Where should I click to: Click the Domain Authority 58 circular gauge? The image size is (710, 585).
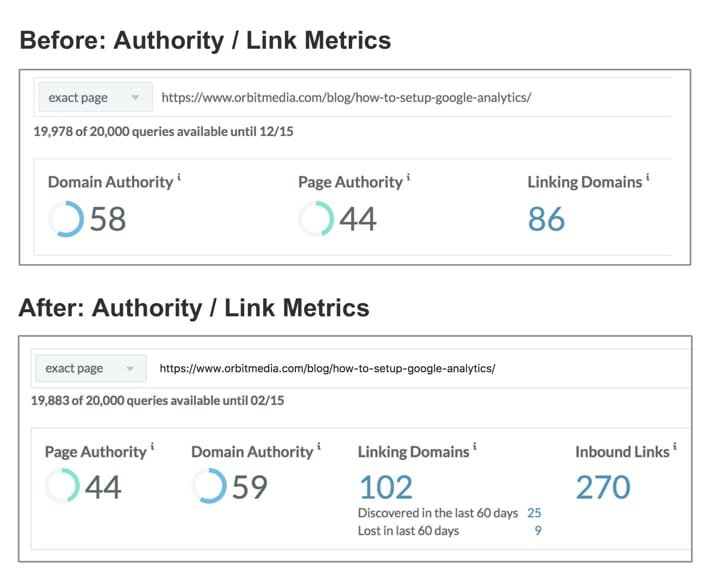click(x=66, y=219)
